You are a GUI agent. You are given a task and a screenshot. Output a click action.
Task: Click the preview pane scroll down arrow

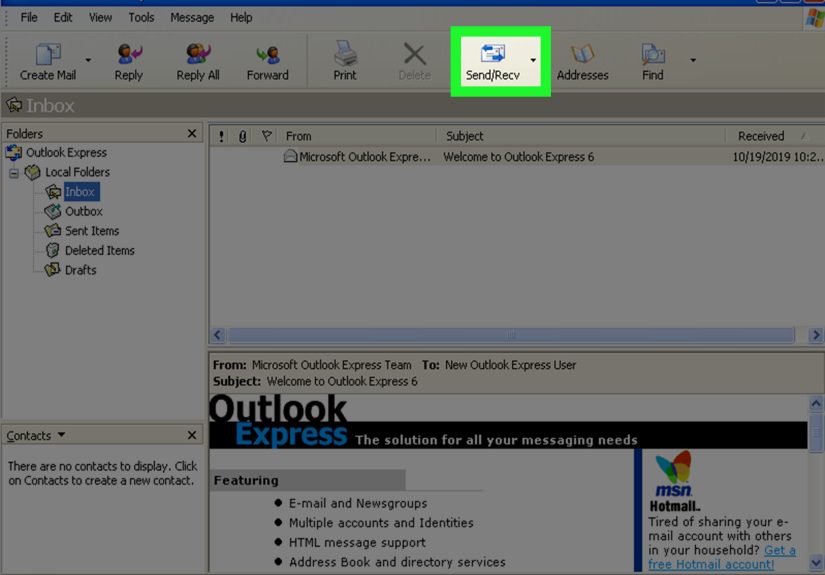pyautogui.click(x=816, y=563)
